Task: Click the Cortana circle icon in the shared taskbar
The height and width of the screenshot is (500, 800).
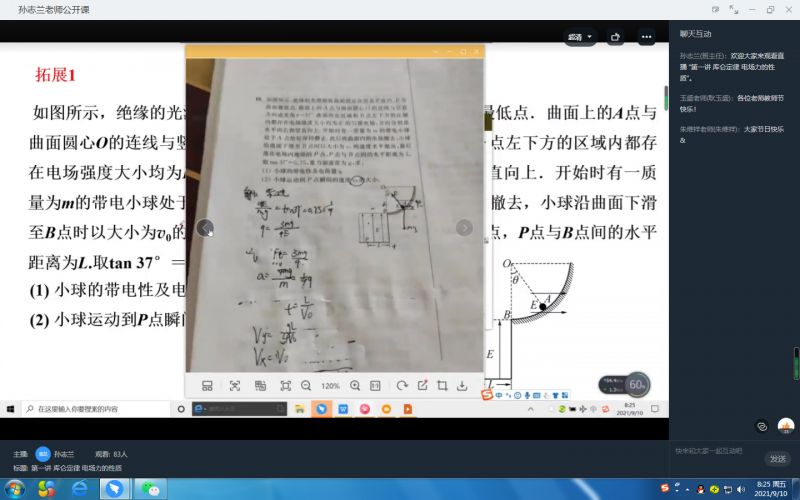Action: pos(181,409)
